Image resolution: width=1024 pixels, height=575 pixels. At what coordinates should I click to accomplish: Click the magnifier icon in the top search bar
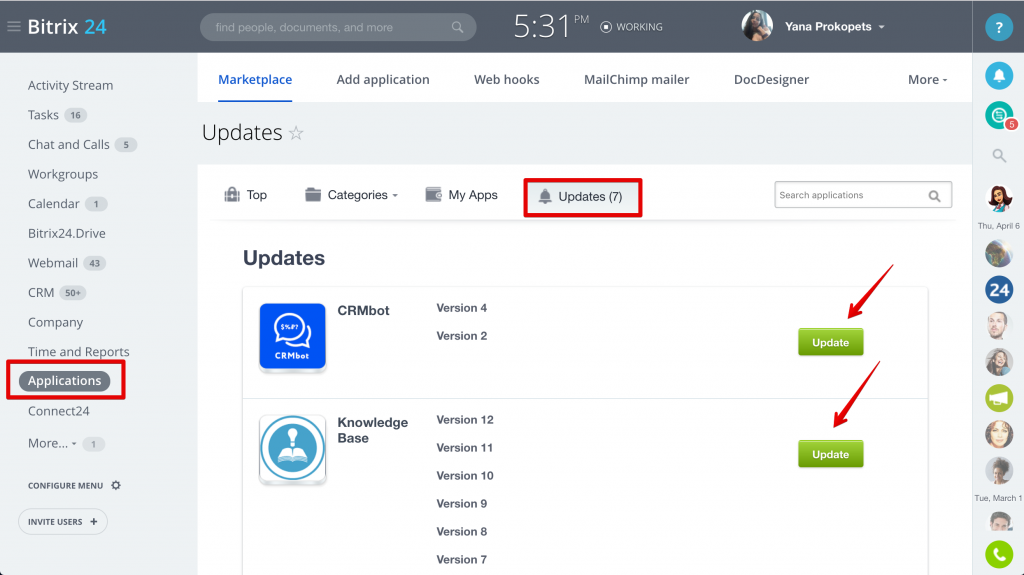pos(457,27)
